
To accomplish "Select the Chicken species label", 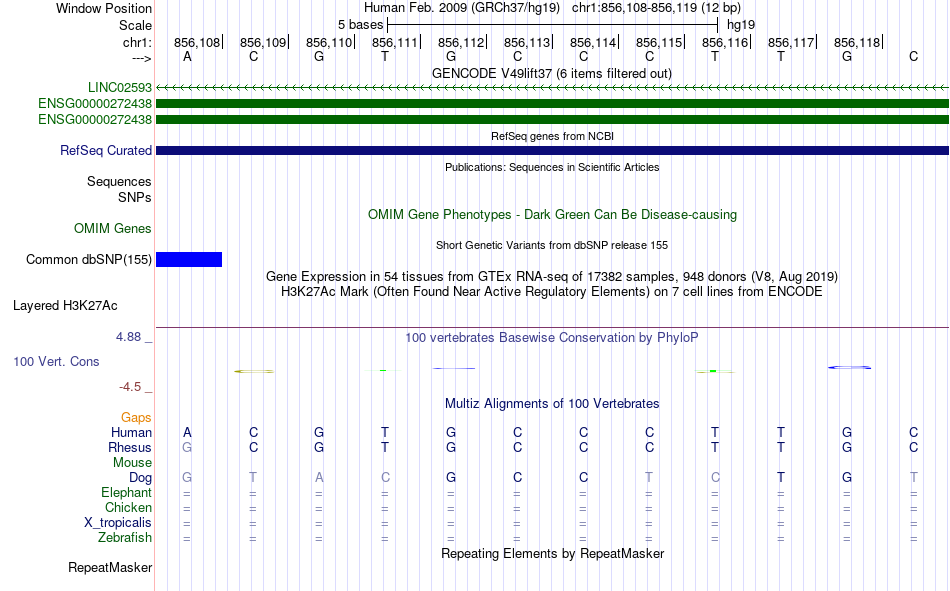I will click(128, 507).
